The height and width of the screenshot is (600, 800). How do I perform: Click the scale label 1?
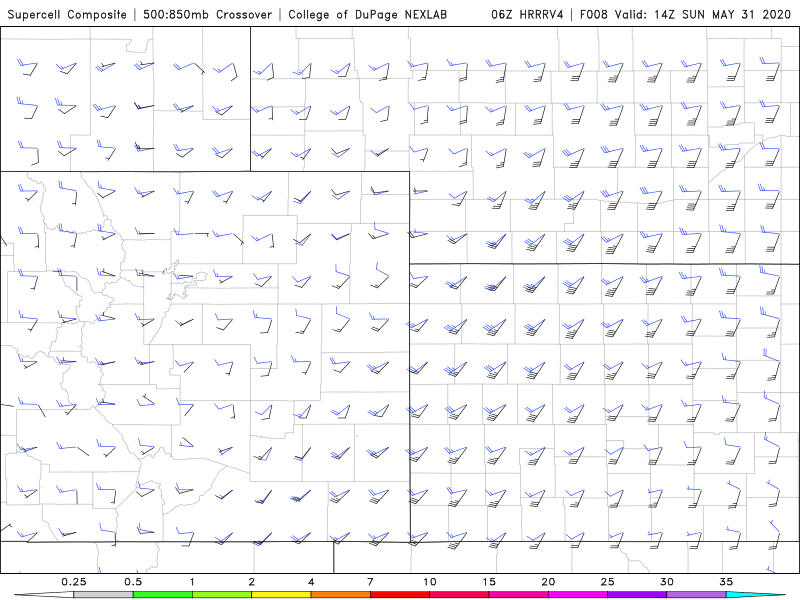(x=192, y=582)
